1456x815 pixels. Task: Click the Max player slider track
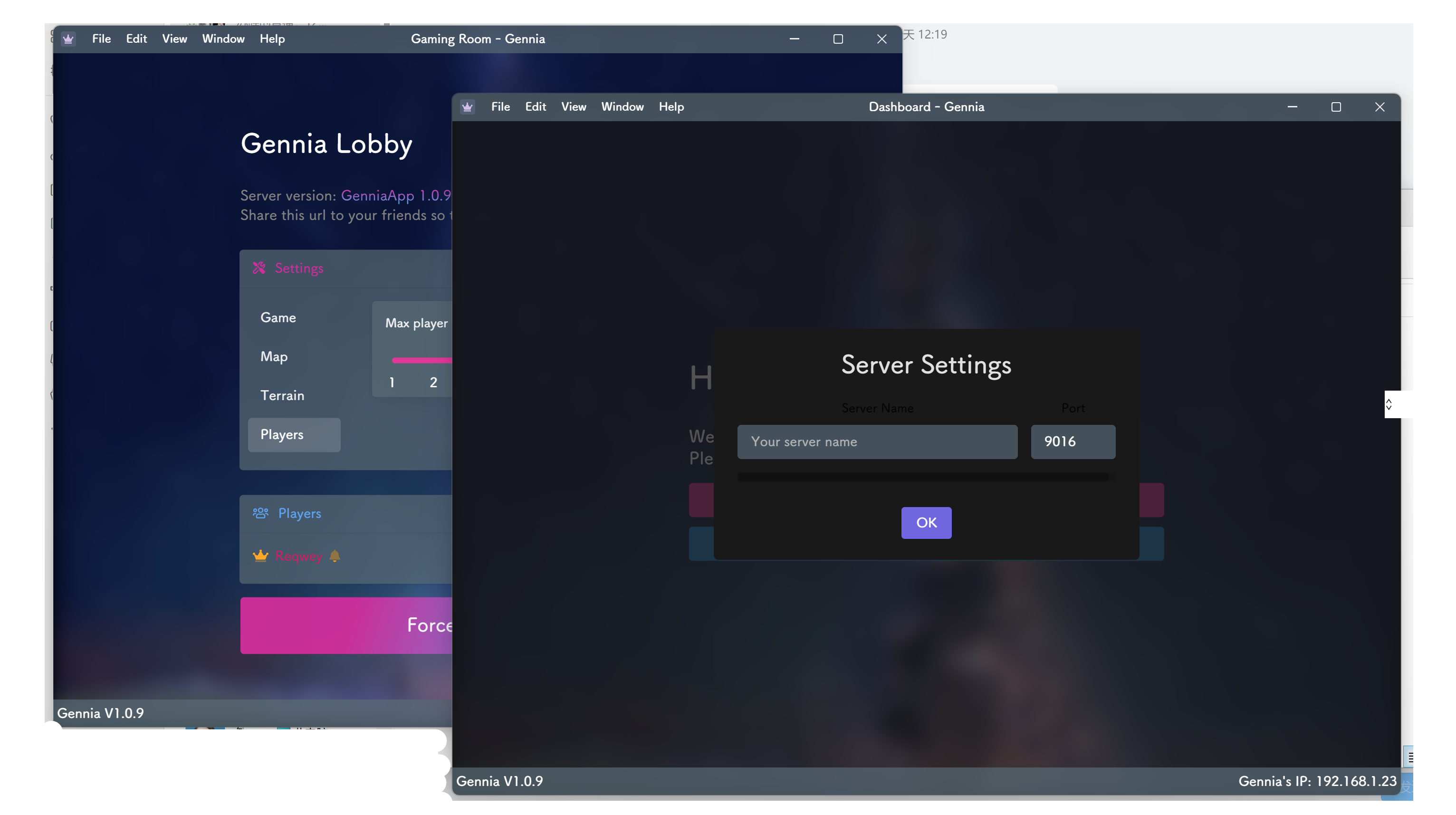point(421,360)
